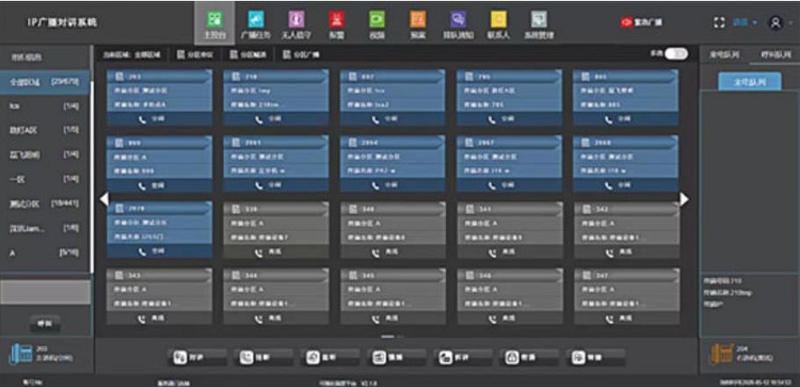Viewport: 800px width, 387px height.
Task: Click the page indicator dots below cards
Action: click(x=392, y=337)
